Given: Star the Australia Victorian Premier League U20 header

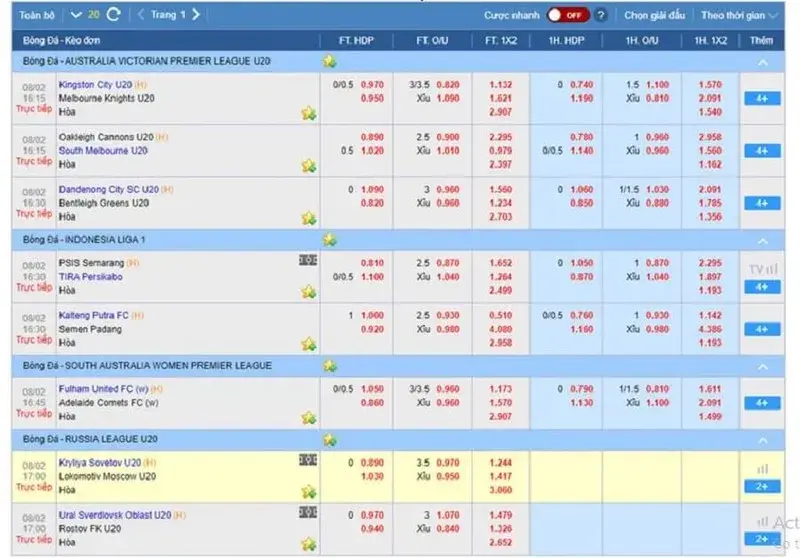Looking at the screenshot, I should pyautogui.click(x=330, y=61).
